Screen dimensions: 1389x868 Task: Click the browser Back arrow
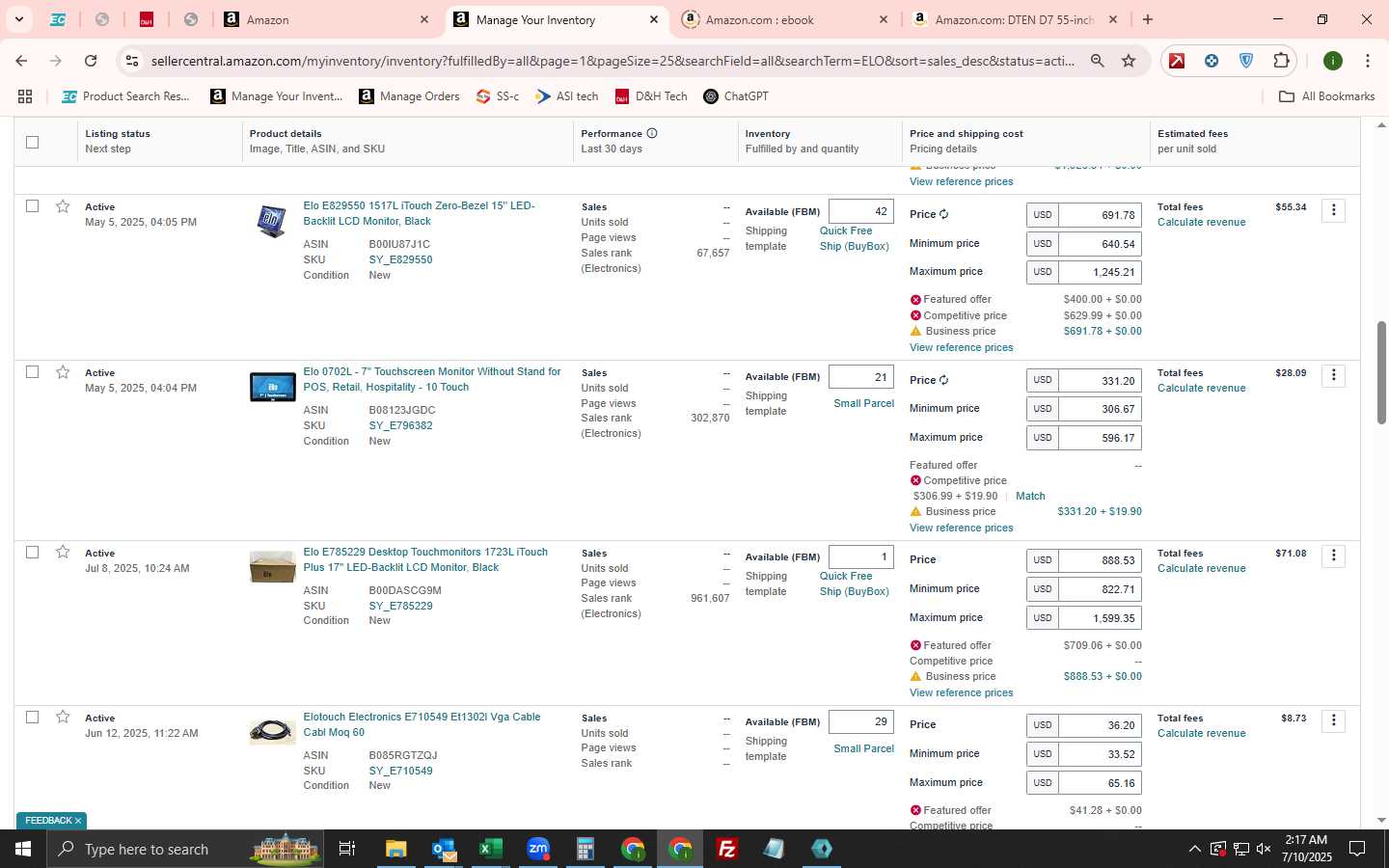[21, 61]
